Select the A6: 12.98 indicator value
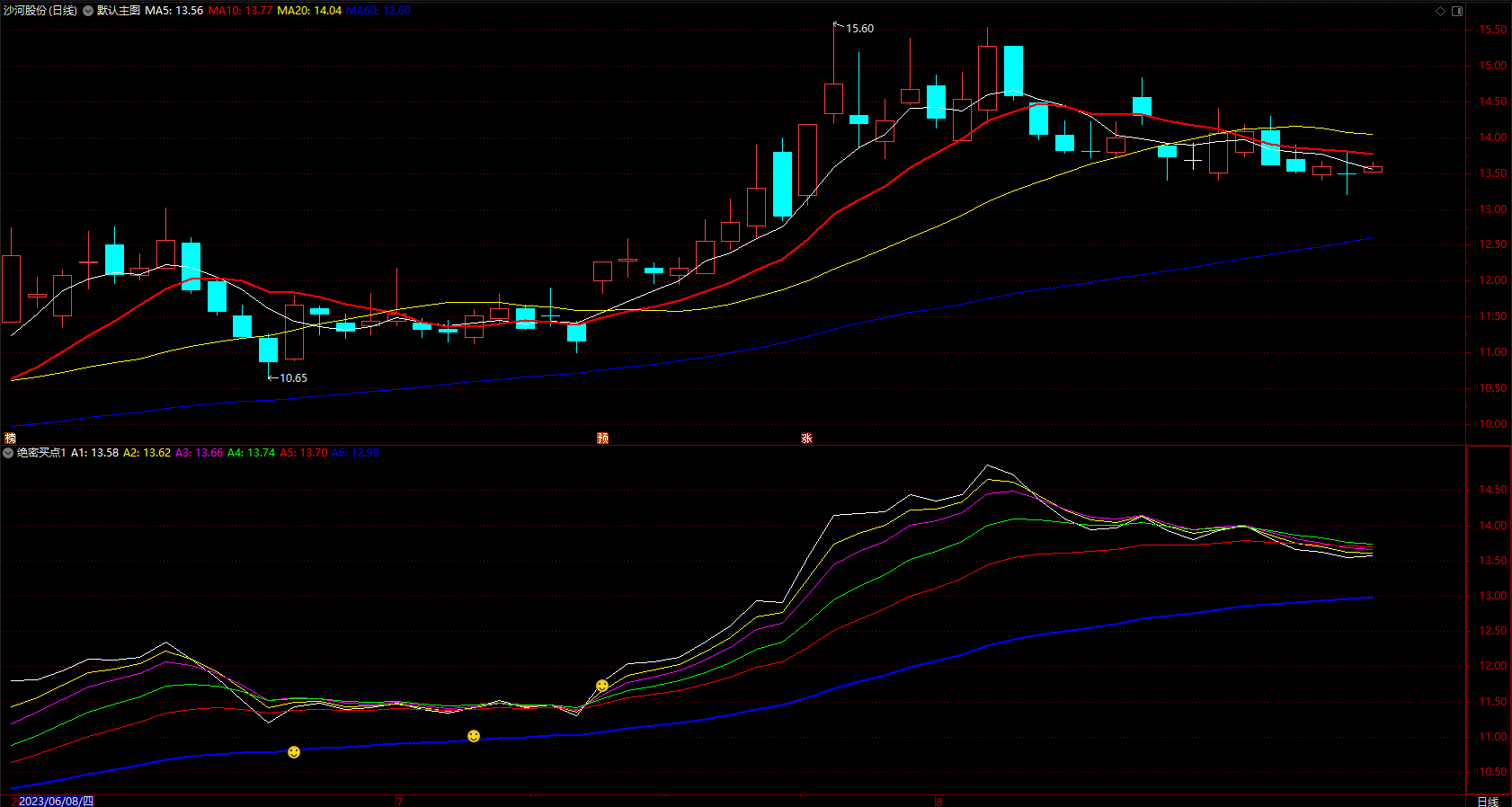The image size is (1512, 807). pyautogui.click(x=355, y=453)
